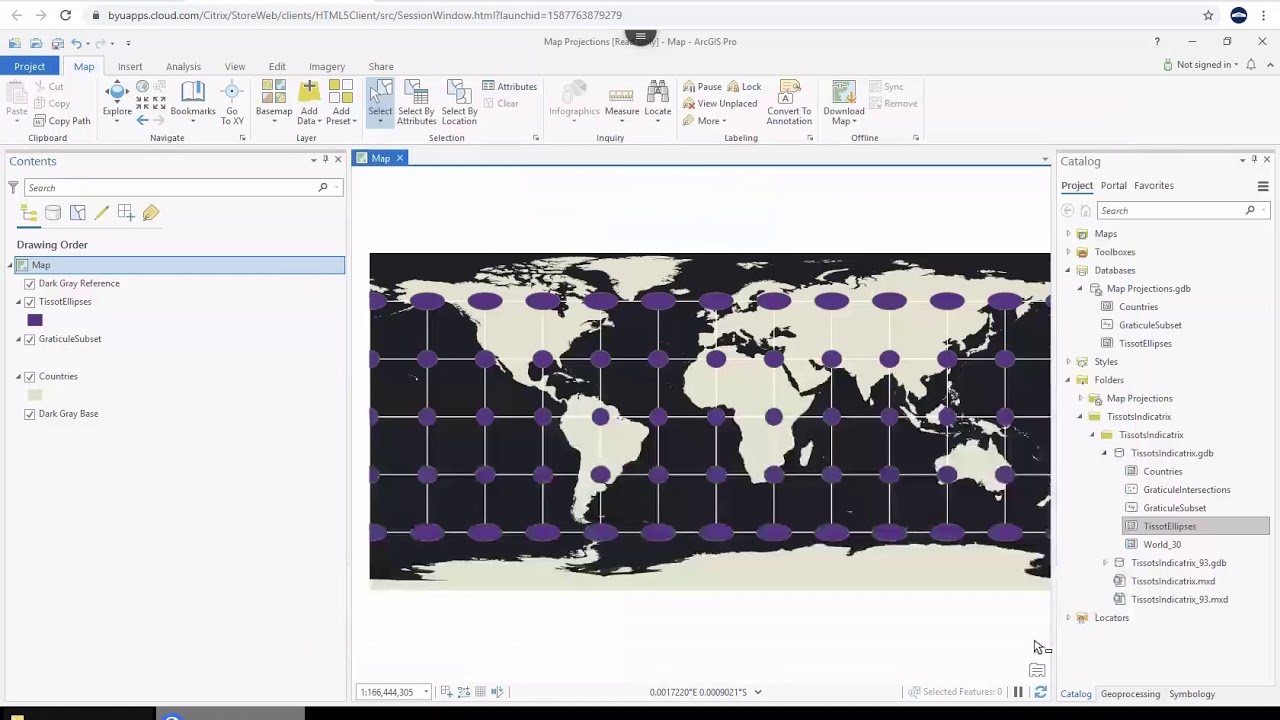1280x720 pixels.
Task: Switch Contents to List By Data Source
Action: coord(53,213)
